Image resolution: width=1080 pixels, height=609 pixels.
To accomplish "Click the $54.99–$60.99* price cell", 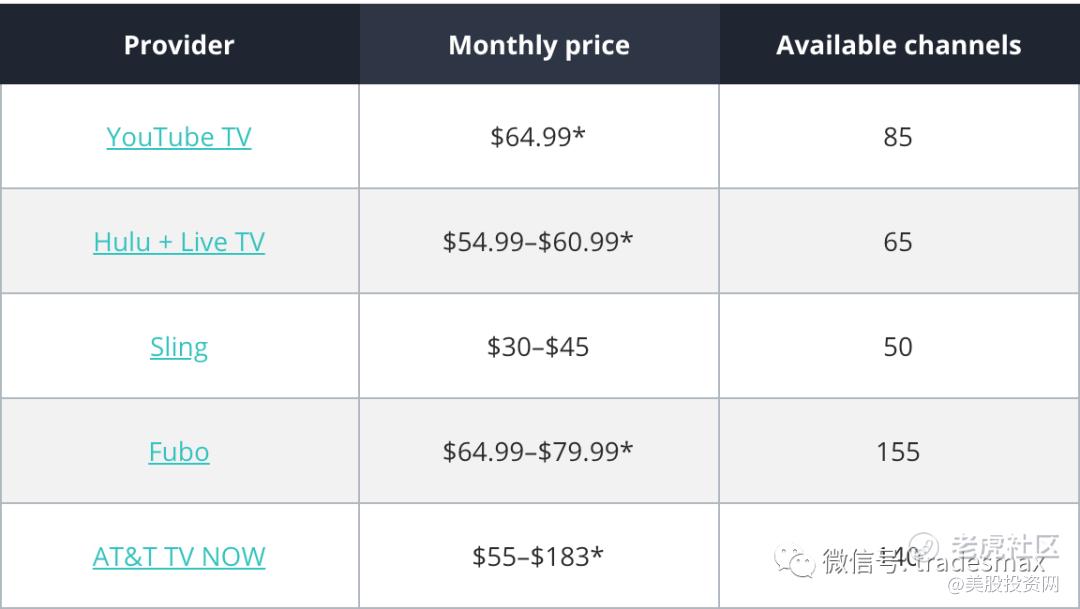I will pos(538,242).
